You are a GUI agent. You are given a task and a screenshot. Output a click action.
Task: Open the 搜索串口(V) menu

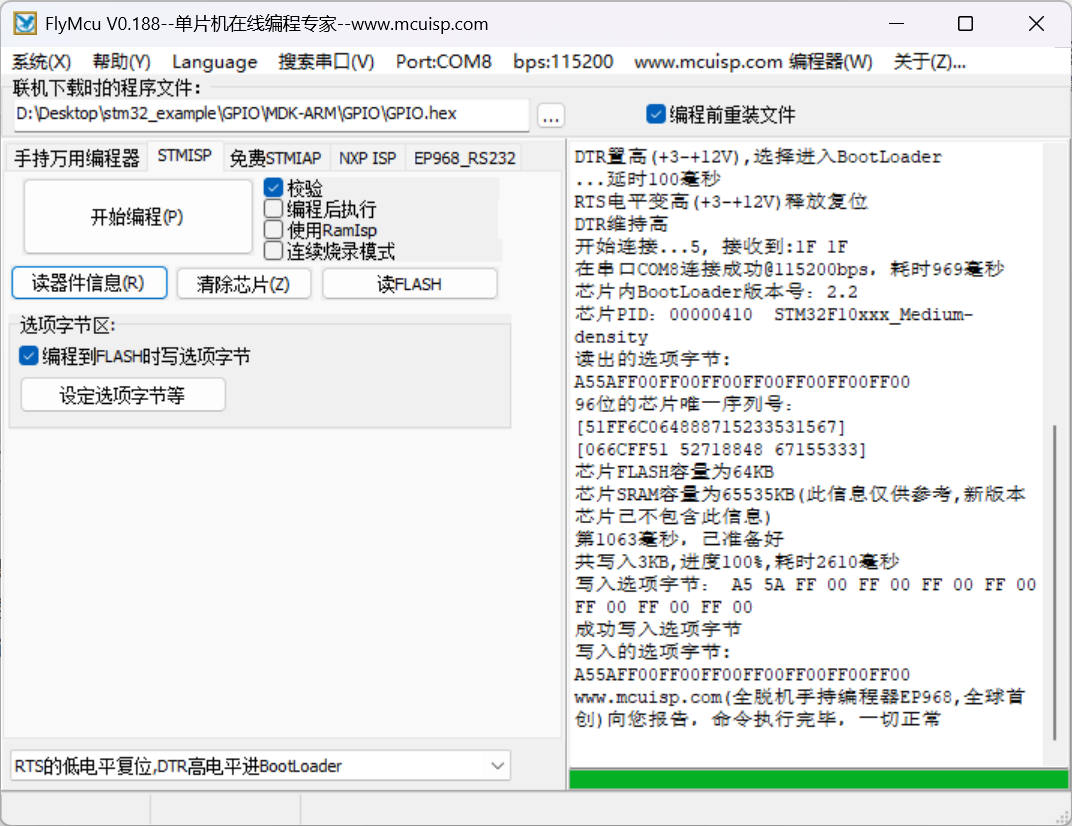point(326,62)
